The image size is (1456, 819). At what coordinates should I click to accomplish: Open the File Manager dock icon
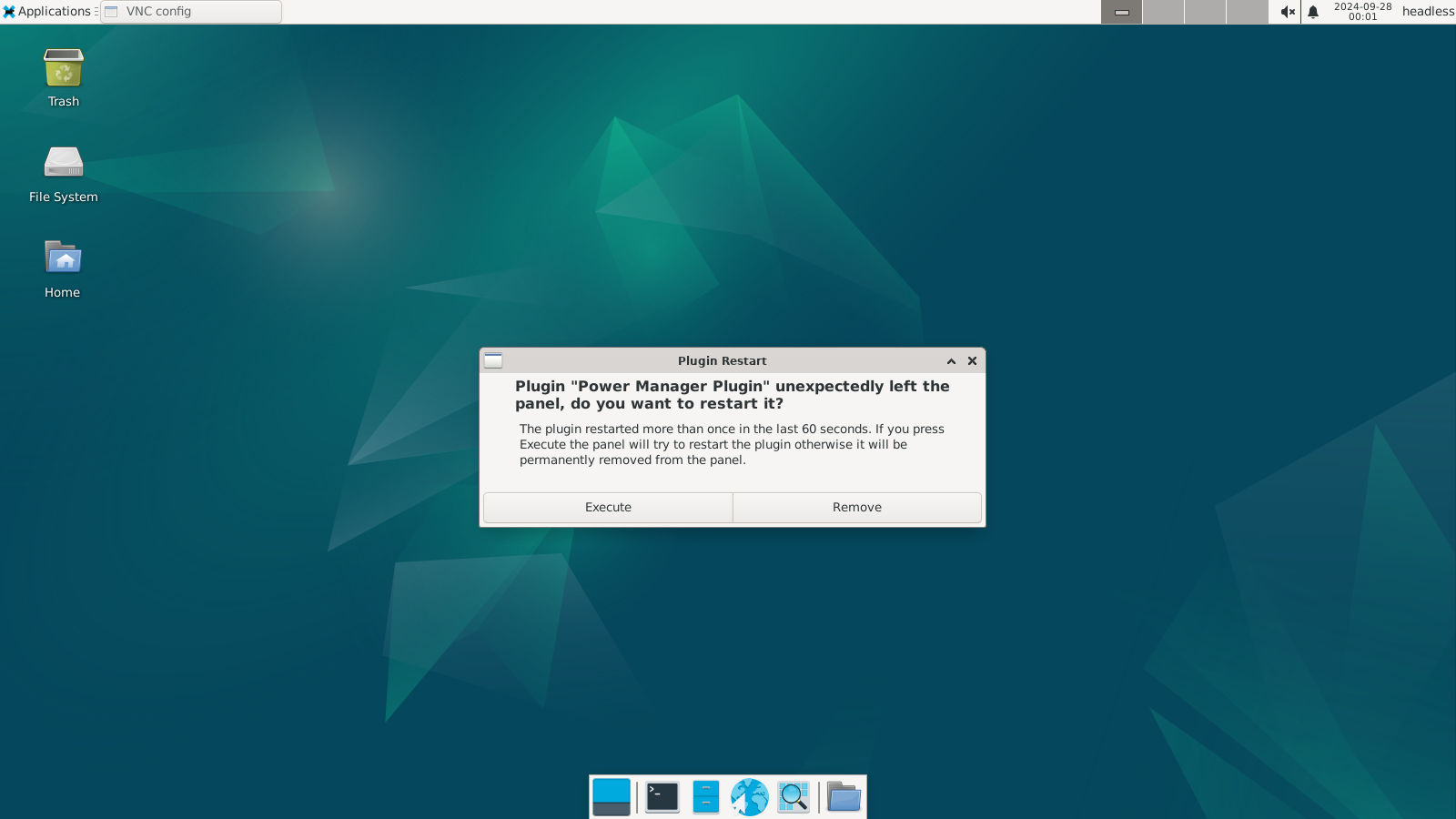[706, 797]
